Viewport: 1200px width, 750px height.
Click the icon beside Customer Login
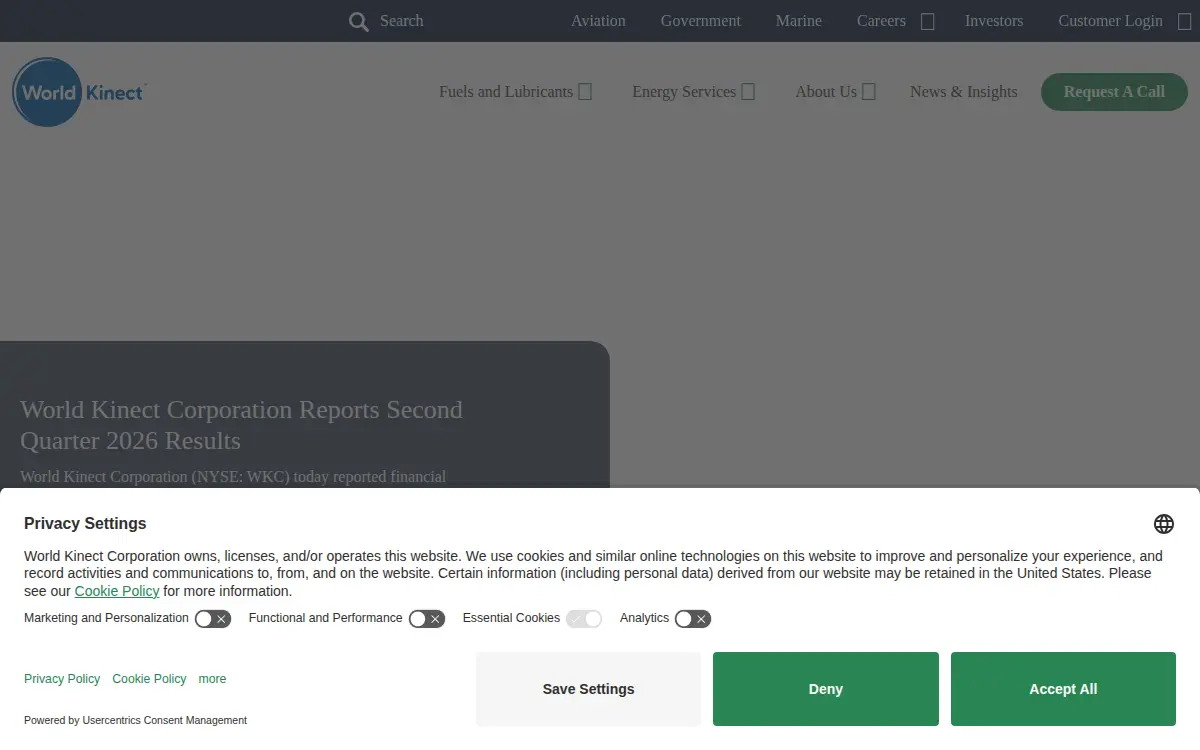tap(1185, 21)
